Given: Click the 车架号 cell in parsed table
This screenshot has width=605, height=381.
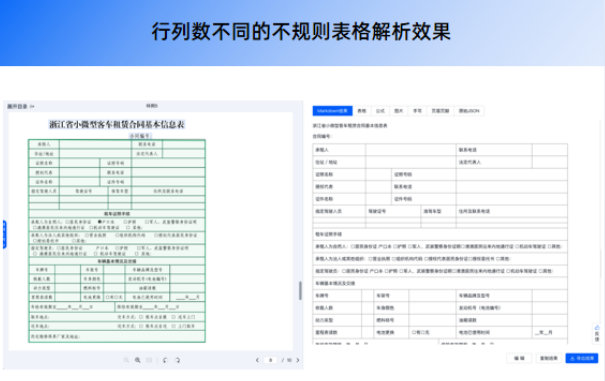Looking at the screenshot, I should point(391,296).
